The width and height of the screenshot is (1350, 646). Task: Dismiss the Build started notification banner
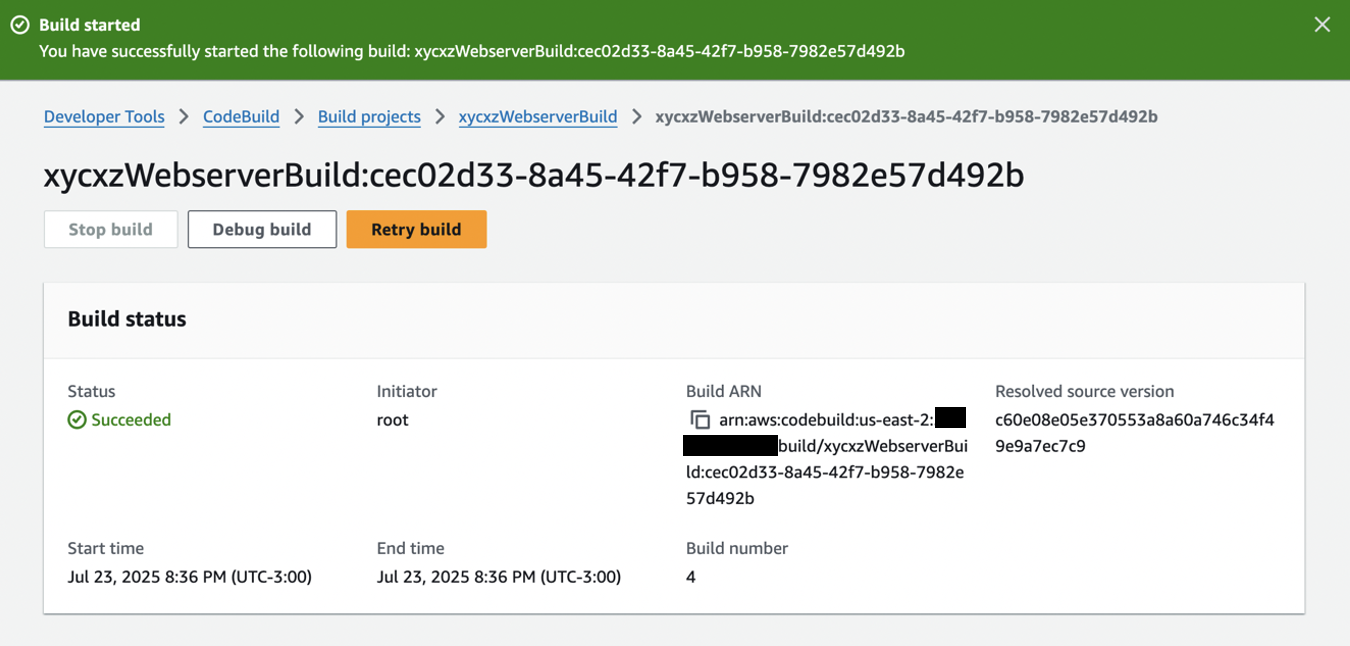tap(1322, 24)
